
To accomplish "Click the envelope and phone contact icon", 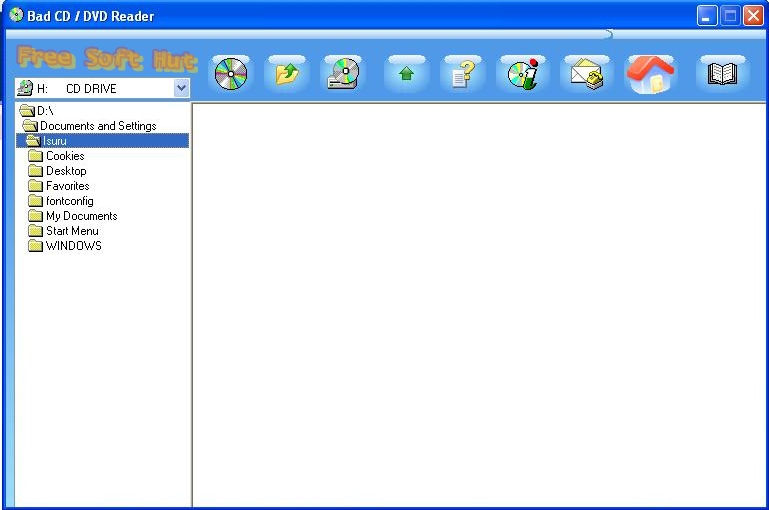I will click(587, 74).
